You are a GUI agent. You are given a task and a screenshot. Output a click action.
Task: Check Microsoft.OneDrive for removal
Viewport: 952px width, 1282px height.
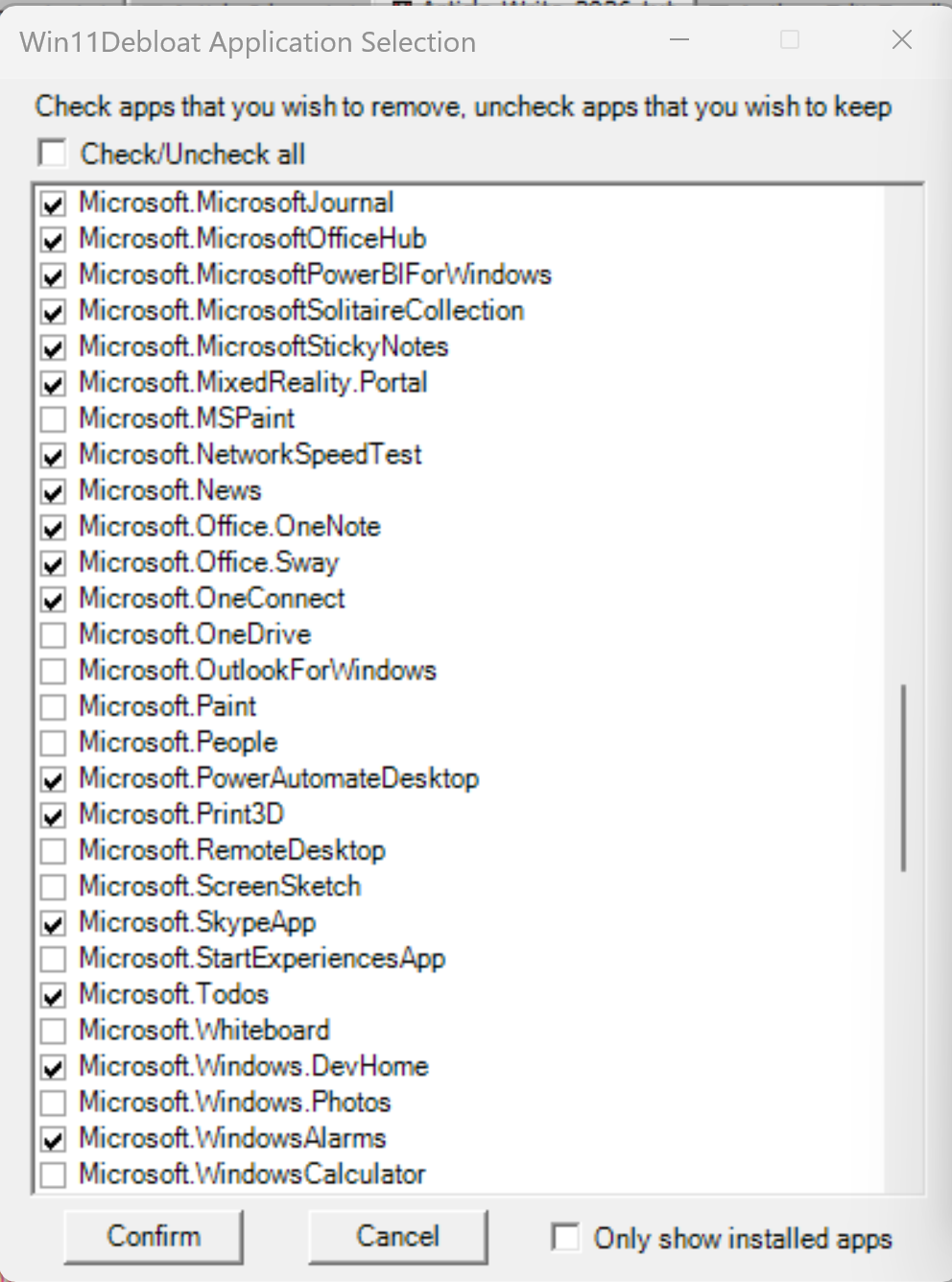click(54, 636)
